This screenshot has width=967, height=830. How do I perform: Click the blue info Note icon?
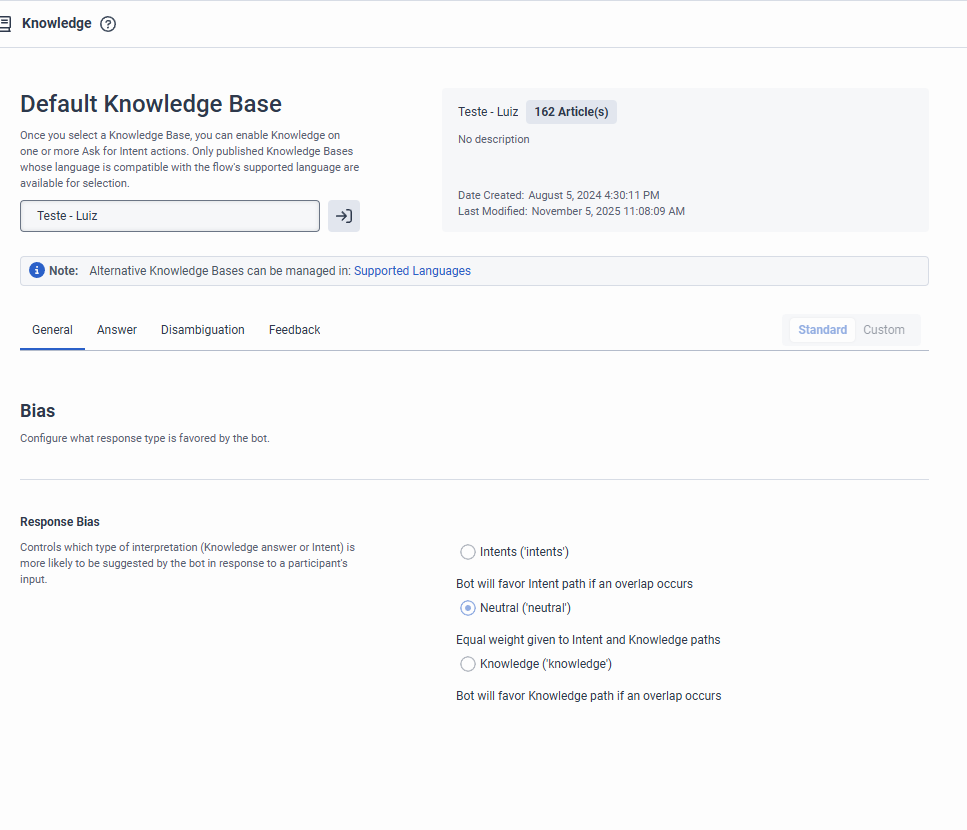point(37,271)
